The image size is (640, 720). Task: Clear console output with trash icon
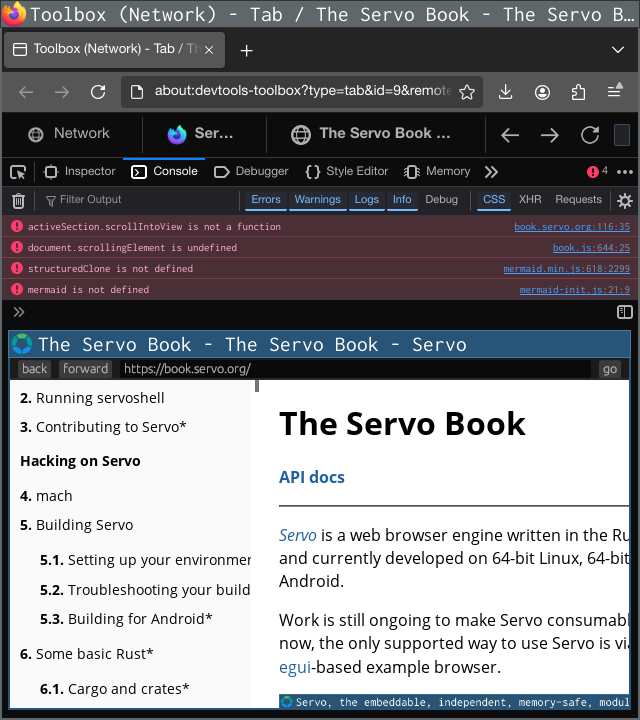(x=18, y=200)
